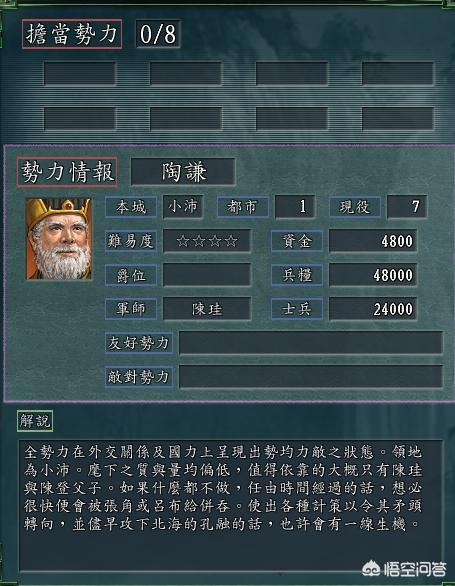
Task: Click the empty 敵對勢力 field
Action: coord(311,376)
